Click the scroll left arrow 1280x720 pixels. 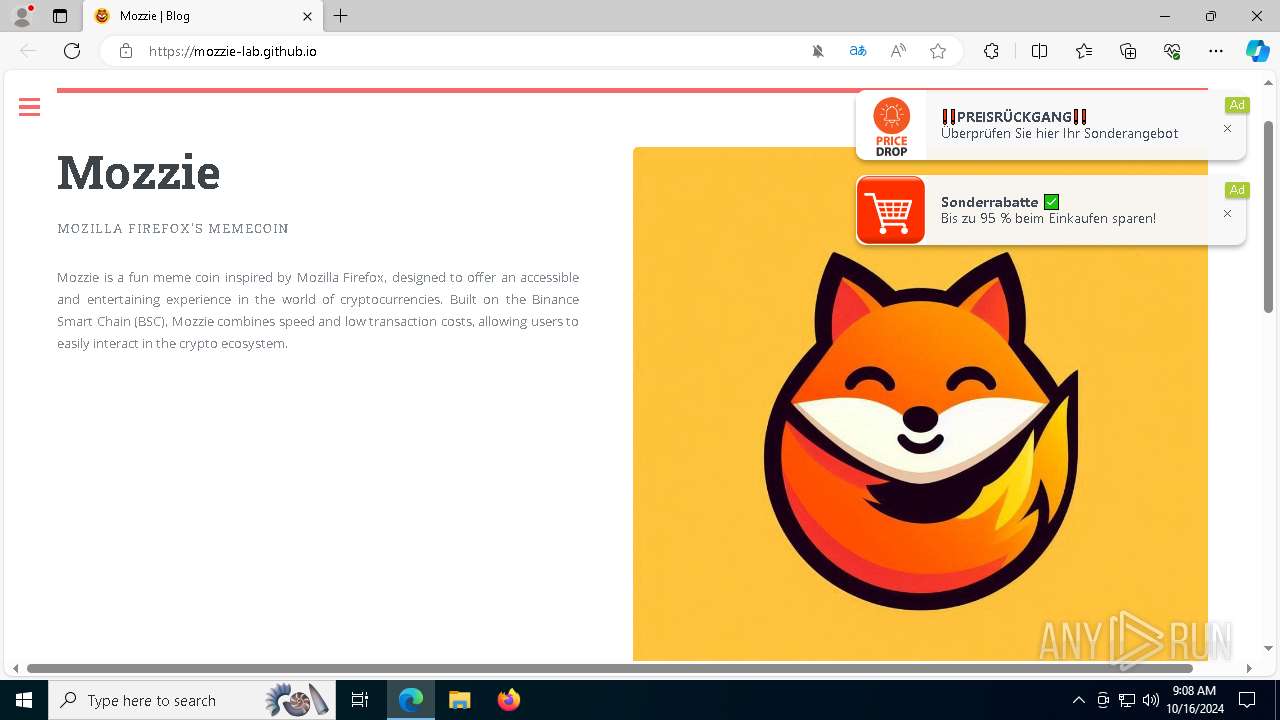[x=15, y=668]
